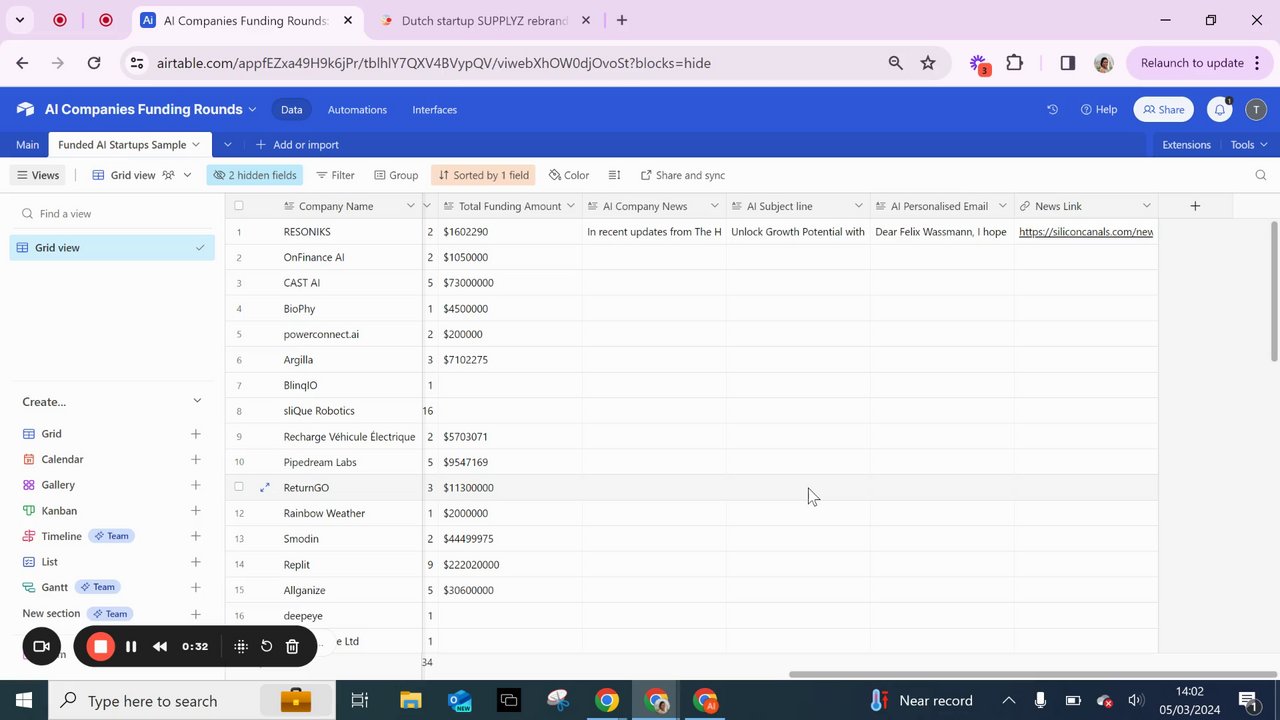The width and height of the screenshot is (1280, 720).
Task: Open Company Name field menu
Action: pos(410,206)
